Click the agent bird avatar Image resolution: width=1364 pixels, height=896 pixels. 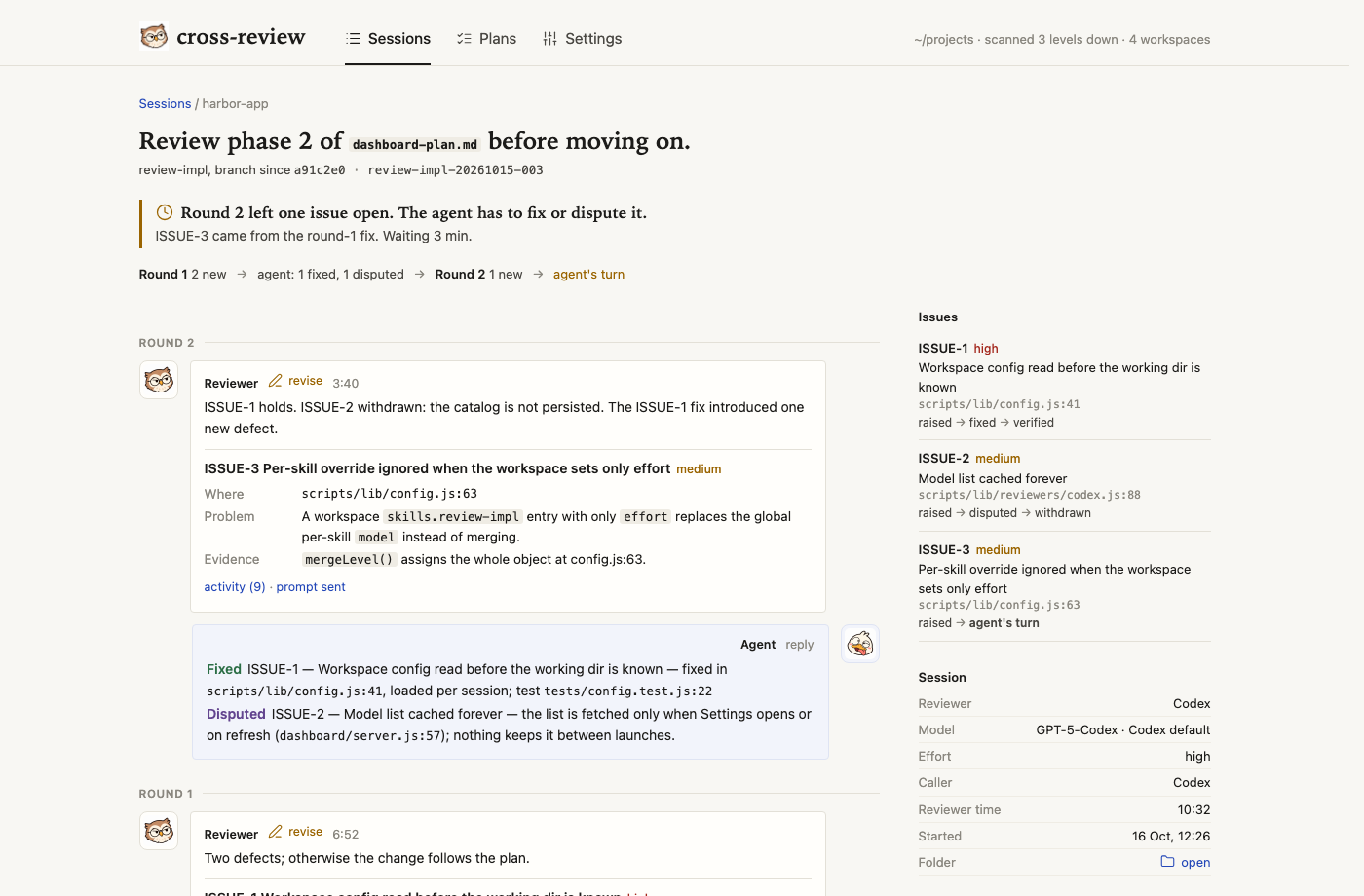pyautogui.click(x=860, y=644)
